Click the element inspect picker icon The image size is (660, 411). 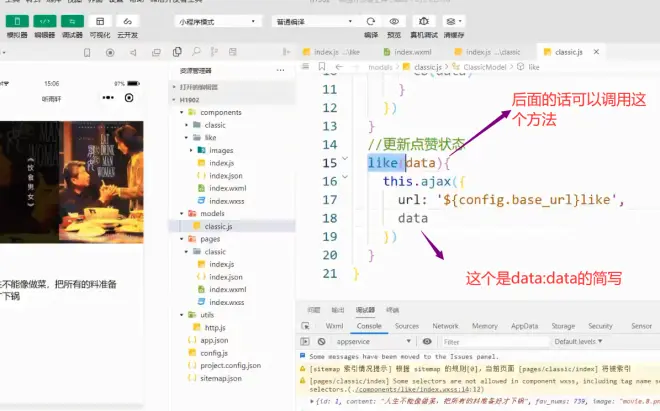(x=307, y=326)
